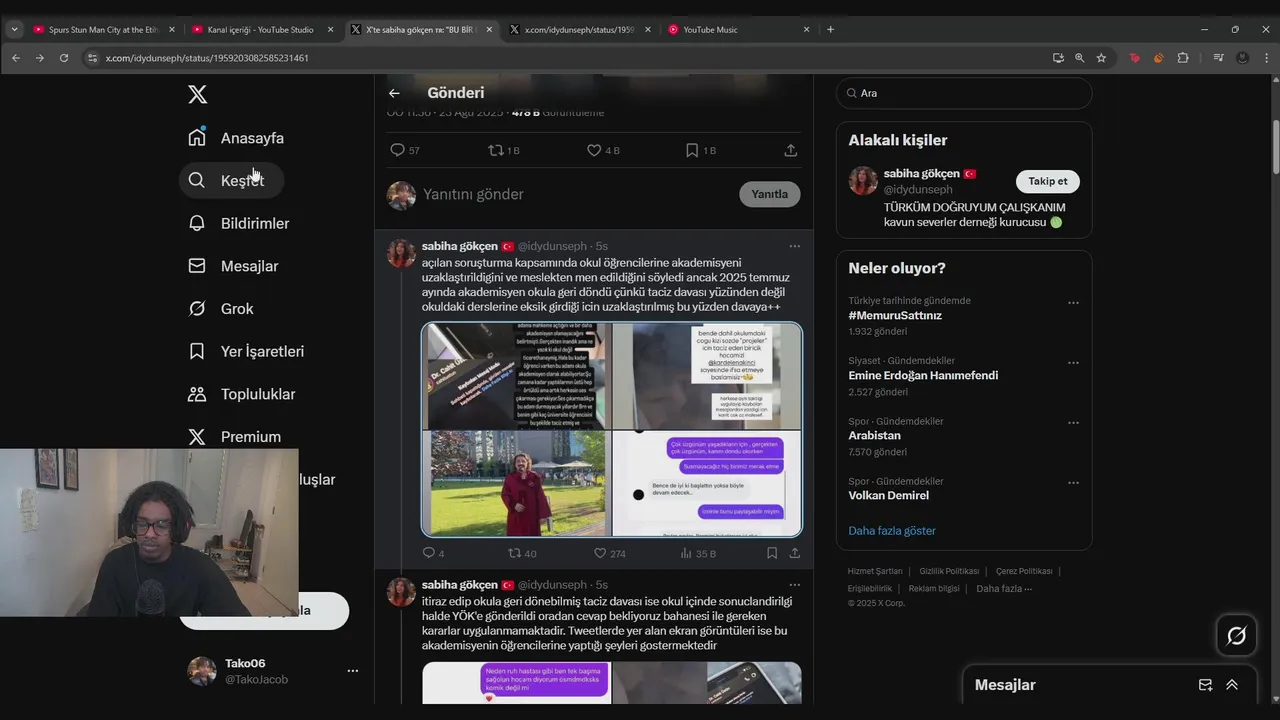1280x720 pixels.
Task: Click the Yanıtını gönder reply field
Action: [575, 194]
